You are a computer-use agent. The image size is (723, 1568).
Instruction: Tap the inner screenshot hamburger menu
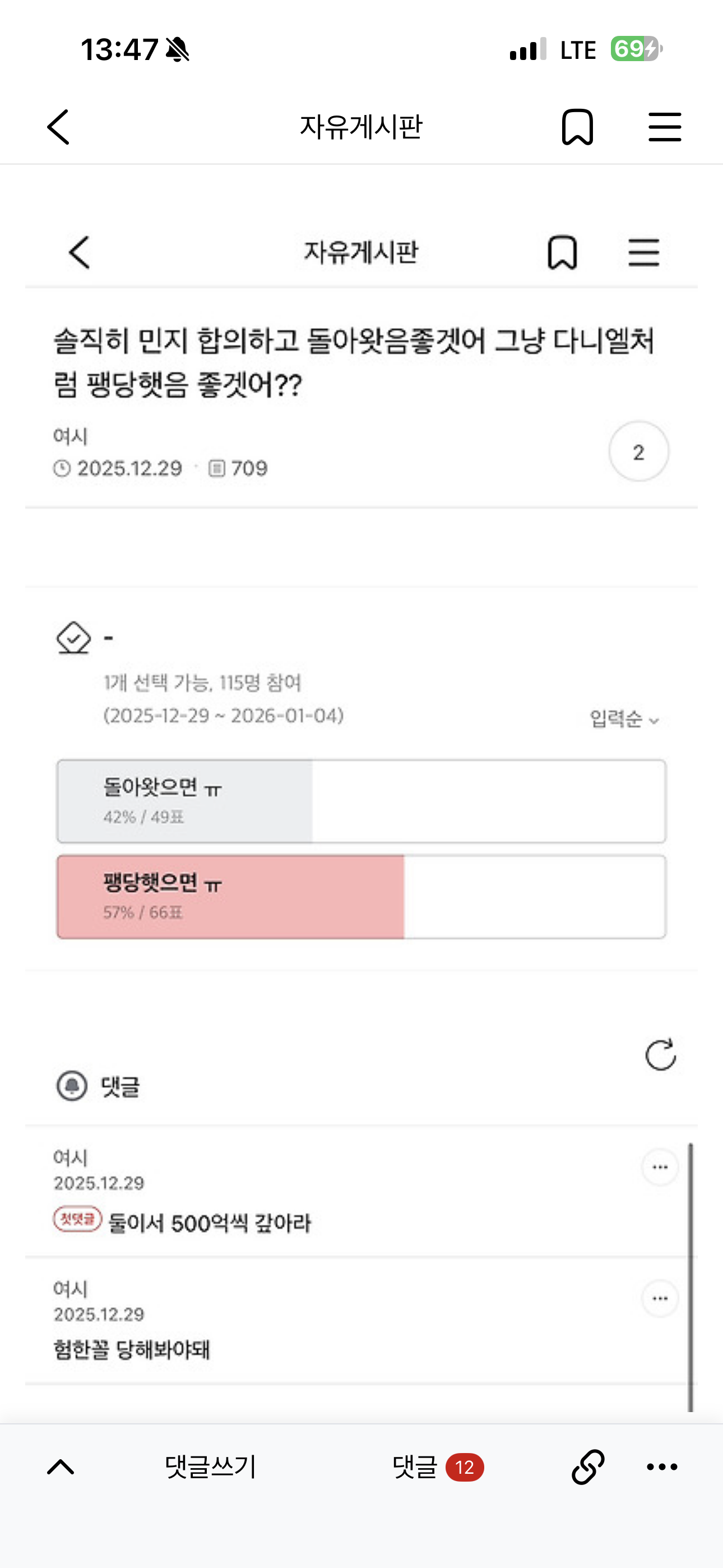643,252
